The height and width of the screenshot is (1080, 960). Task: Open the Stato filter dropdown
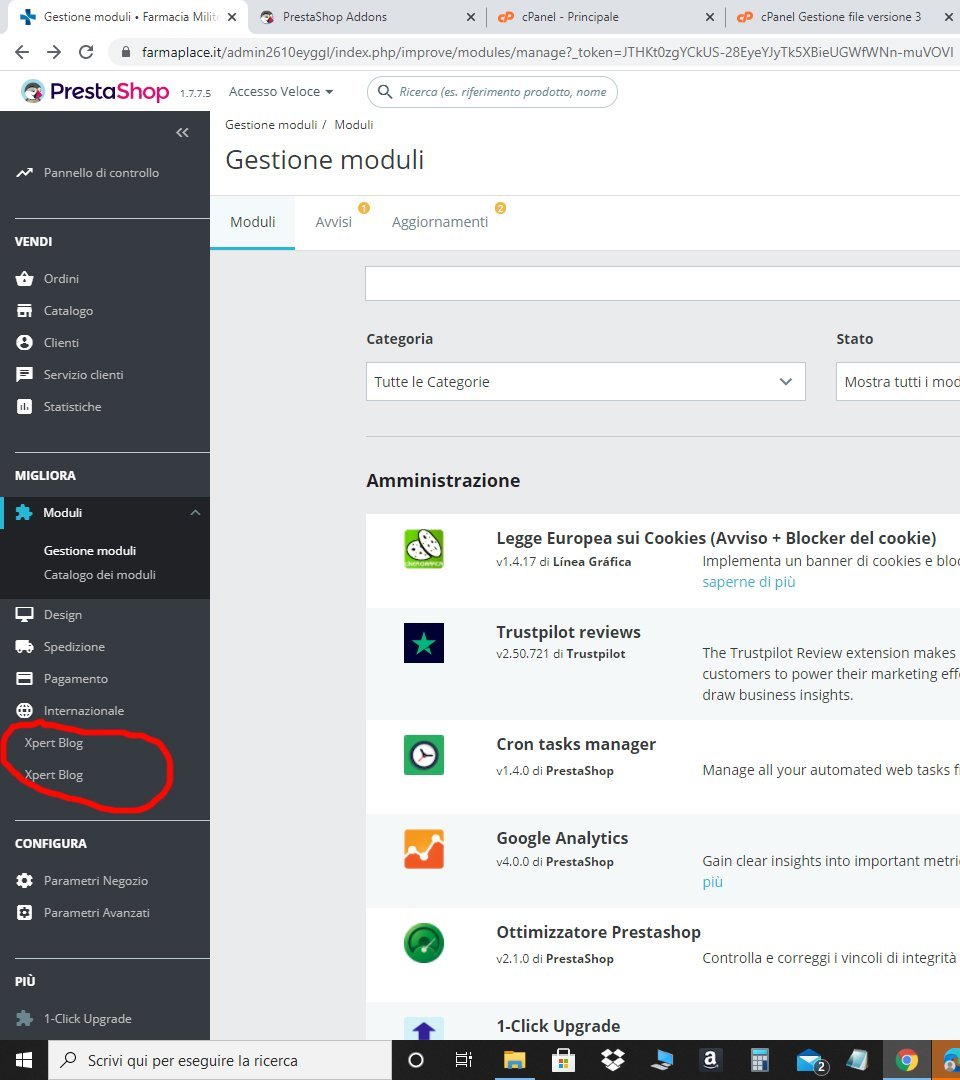pyautogui.click(x=898, y=382)
